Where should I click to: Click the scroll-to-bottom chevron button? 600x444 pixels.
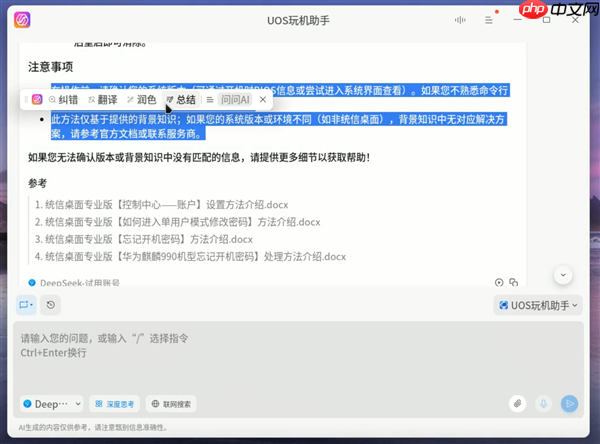click(x=563, y=275)
